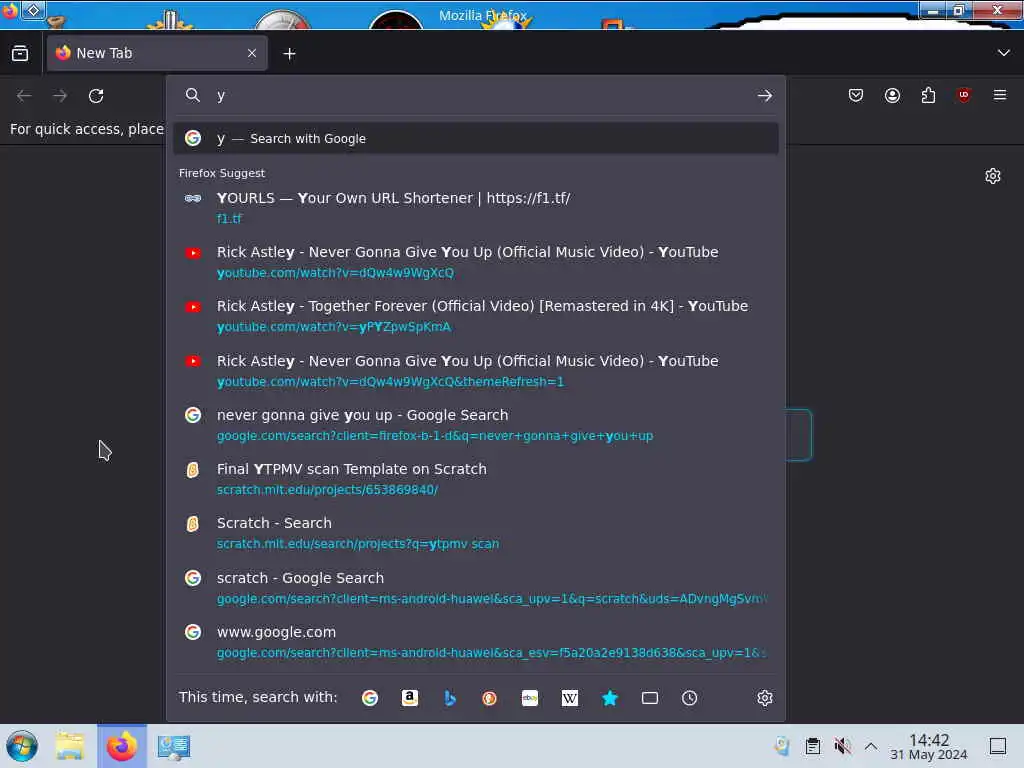
Task: Search this time with Amazon icon
Action: (x=409, y=698)
